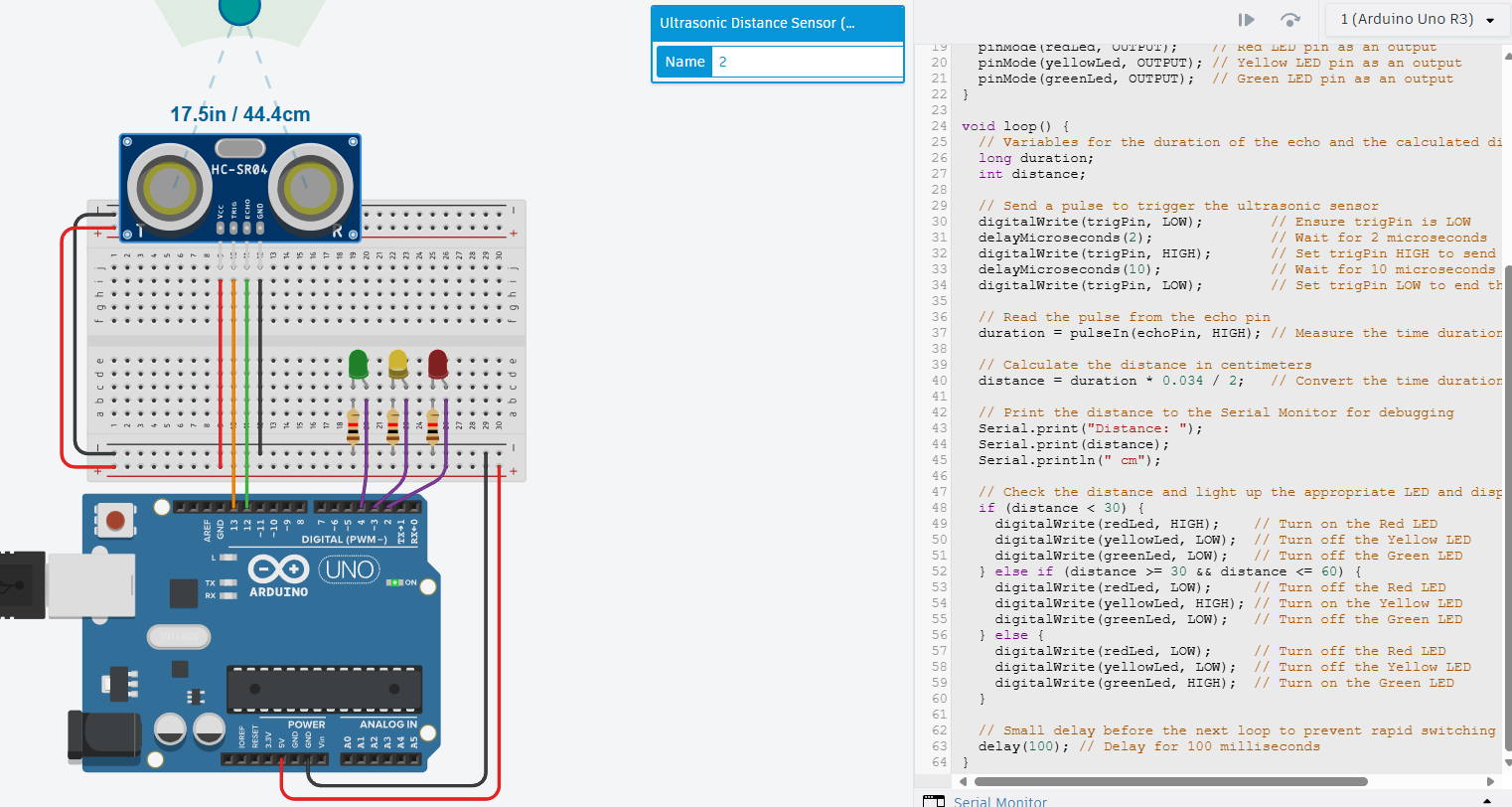Image resolution: width=1512 pixels, height=807 pixels.
Task: Click the debugger step-over icon
Action: tap(1290, 20)
